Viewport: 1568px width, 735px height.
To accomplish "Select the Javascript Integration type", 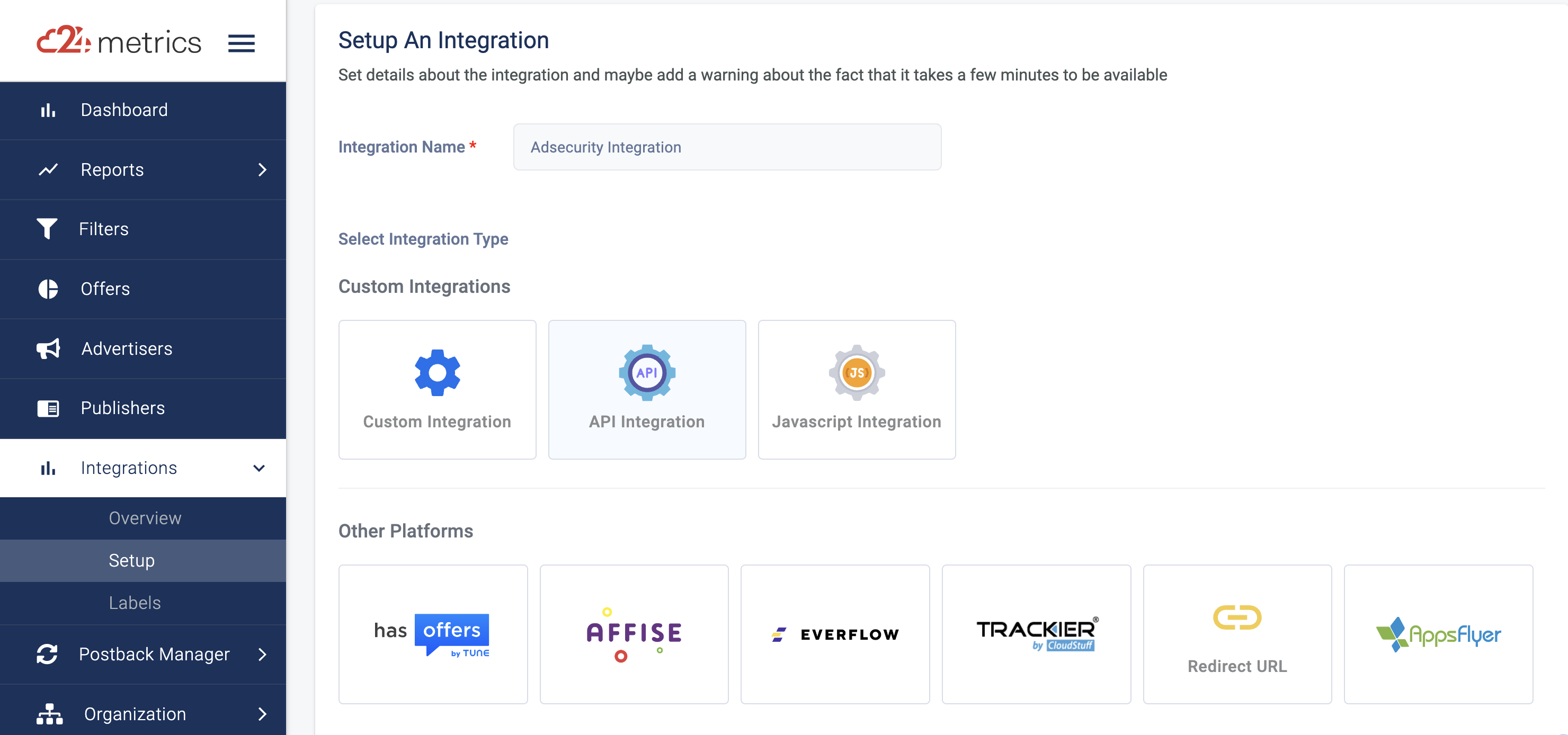I will click(857, 389).
